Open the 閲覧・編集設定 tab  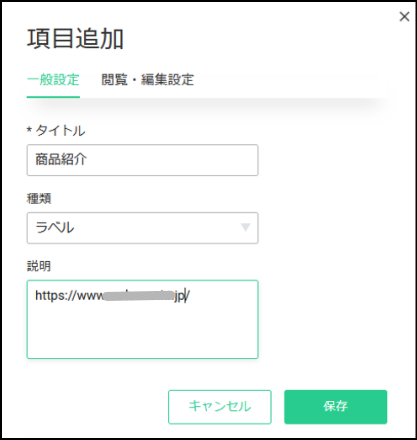coord(148,80)
